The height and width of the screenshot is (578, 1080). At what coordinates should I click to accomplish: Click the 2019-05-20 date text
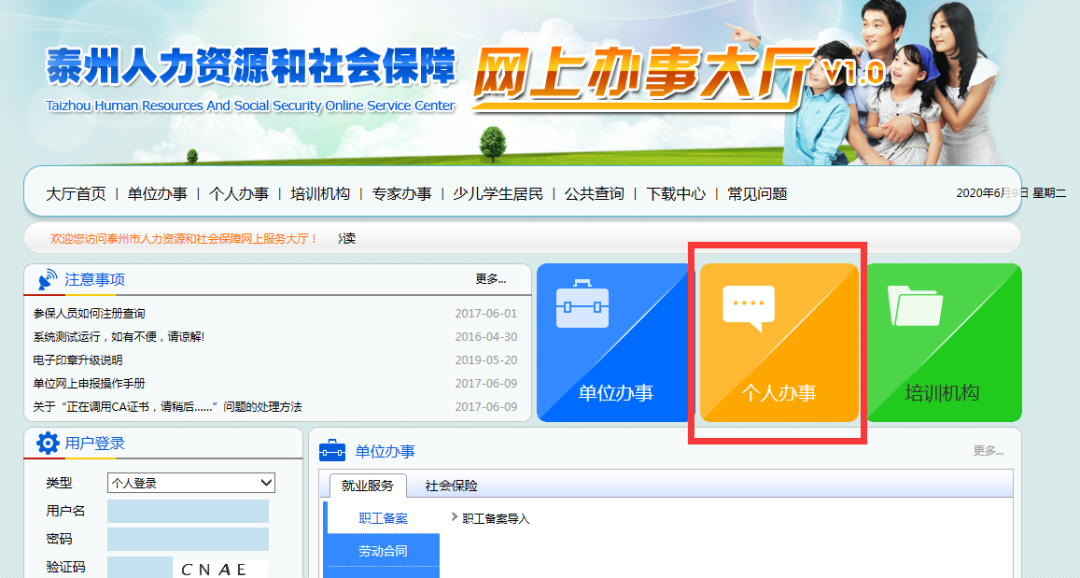[x=486, y=360]
